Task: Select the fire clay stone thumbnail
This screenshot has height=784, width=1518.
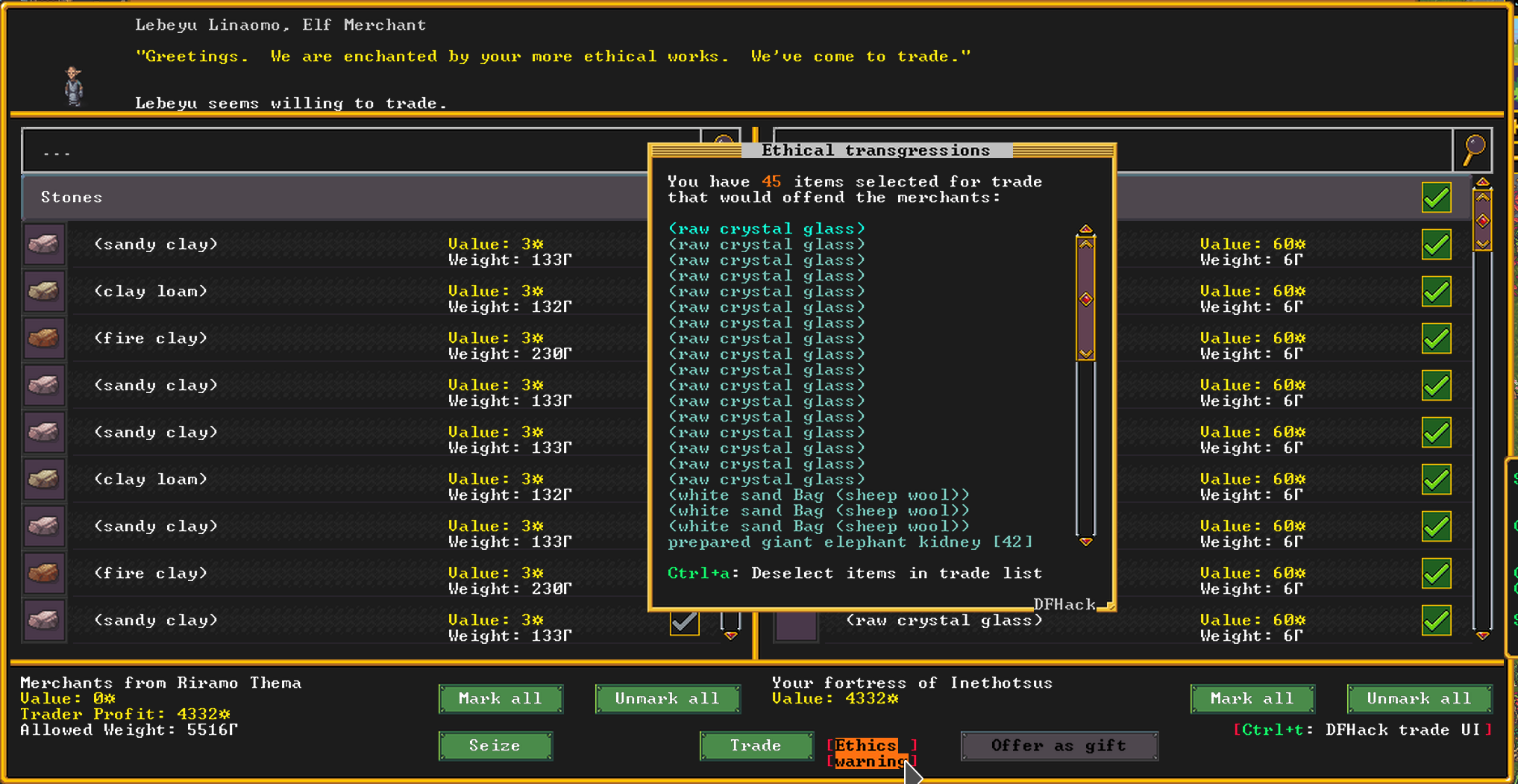Action: [44, 338]
